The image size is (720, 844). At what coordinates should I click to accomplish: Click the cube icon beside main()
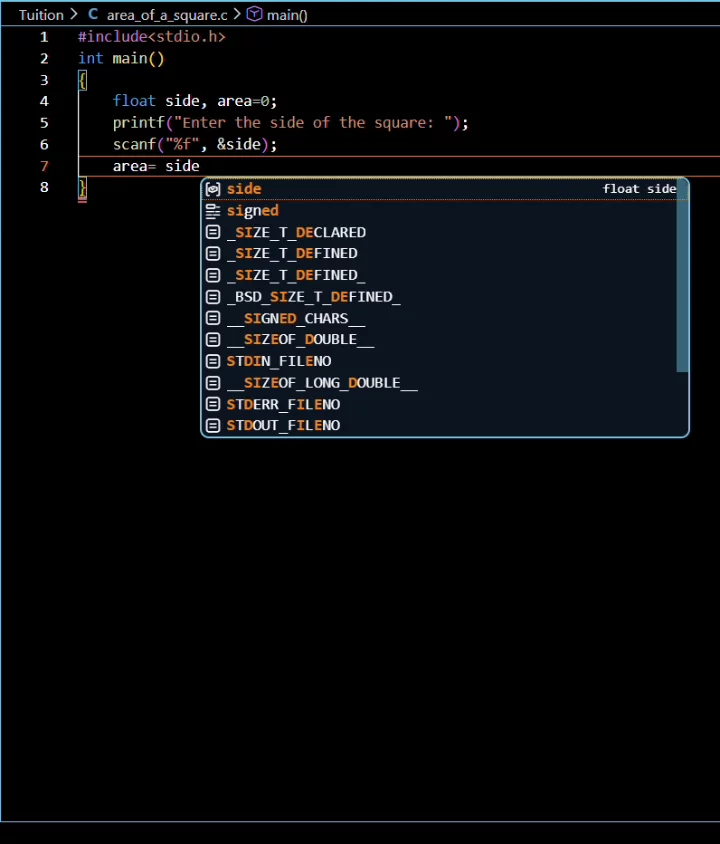point(255,14)
